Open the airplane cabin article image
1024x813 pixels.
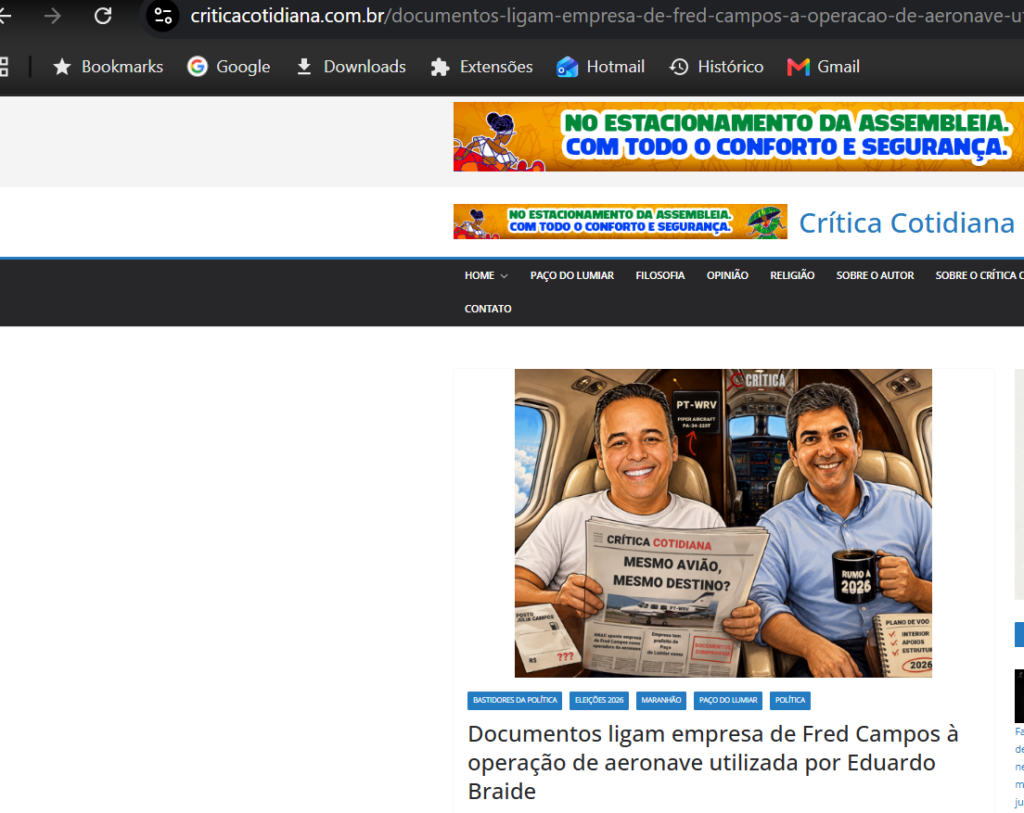pos(723,523)
